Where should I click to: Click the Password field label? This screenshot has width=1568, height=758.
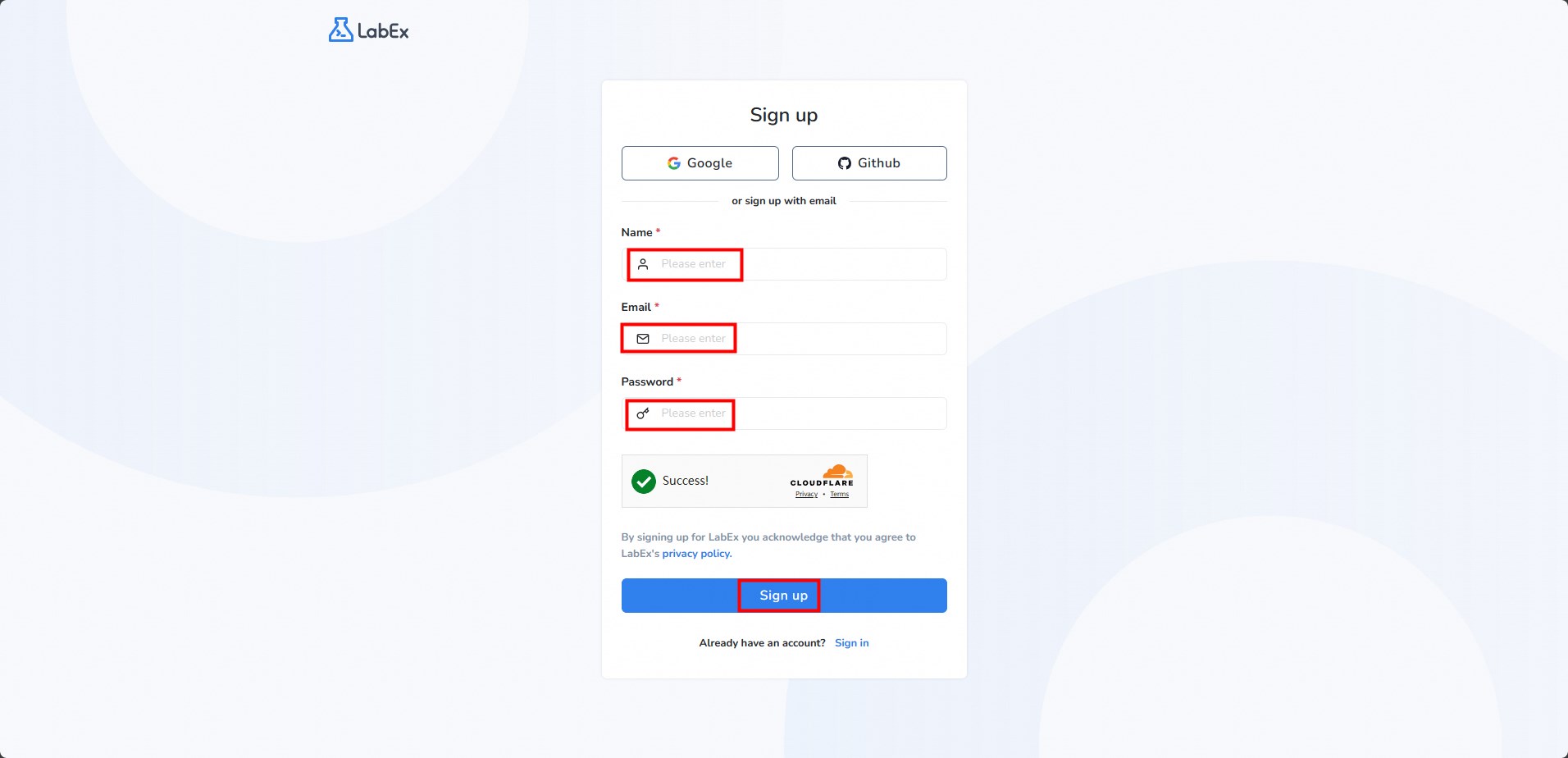coord(647,381)
